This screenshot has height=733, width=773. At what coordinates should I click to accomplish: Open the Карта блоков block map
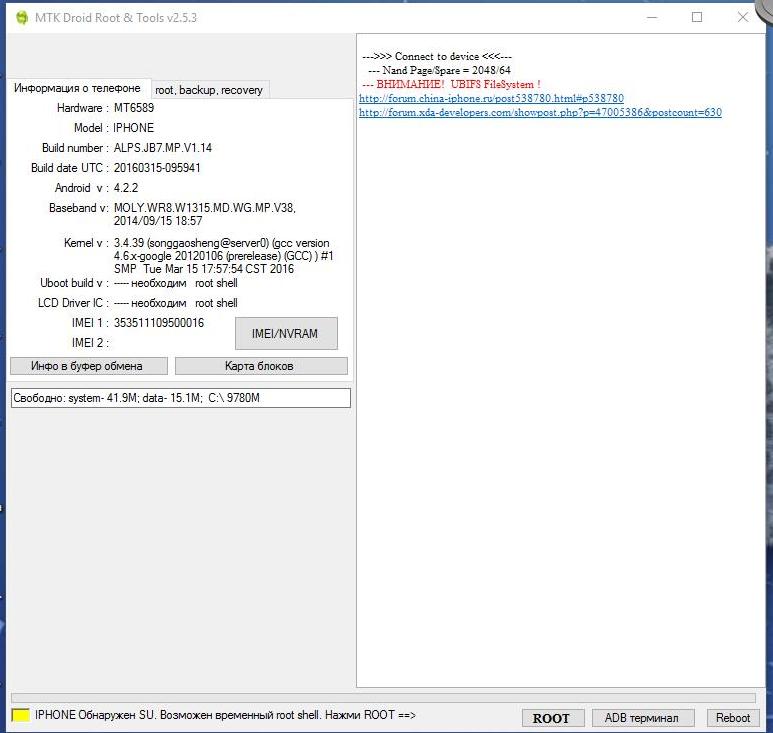(260, 366)
